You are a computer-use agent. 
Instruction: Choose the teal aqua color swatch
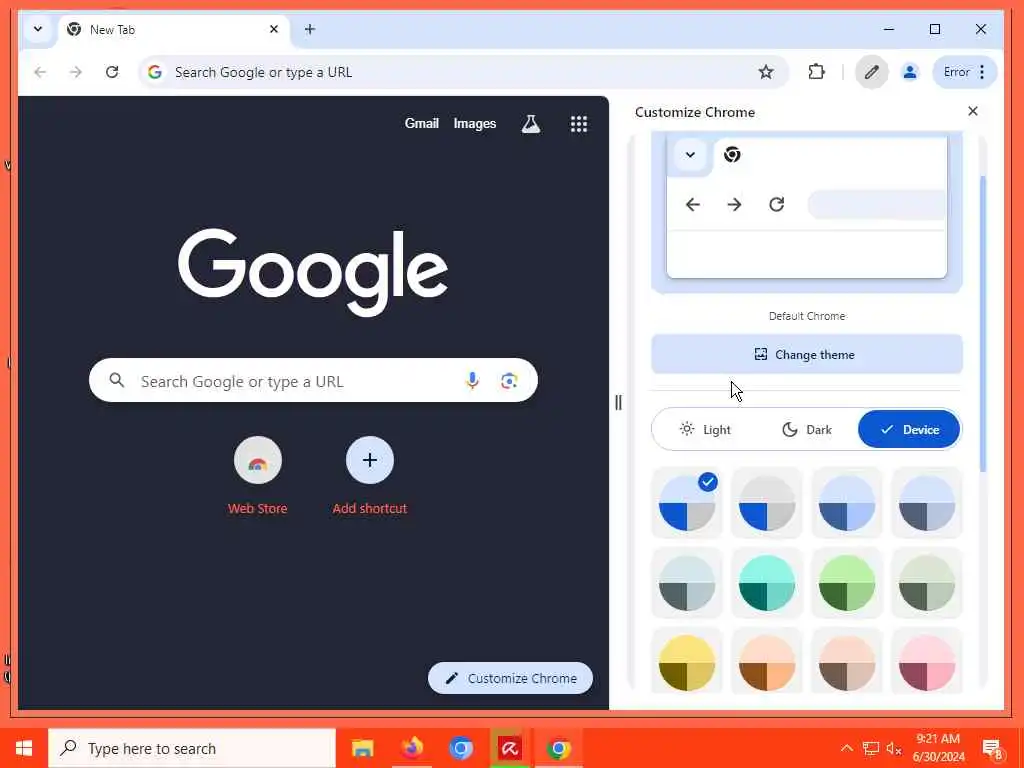(x=767, y=583)
